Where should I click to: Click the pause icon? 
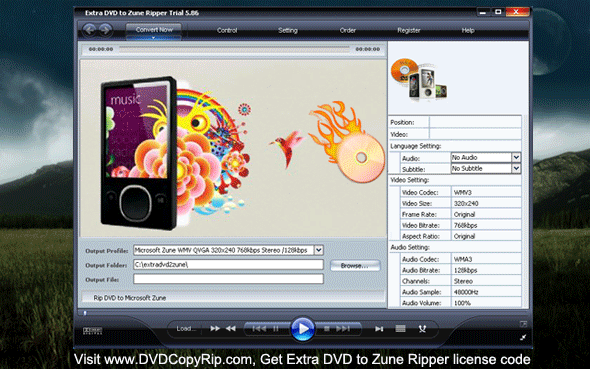click(x=276, y=329)
